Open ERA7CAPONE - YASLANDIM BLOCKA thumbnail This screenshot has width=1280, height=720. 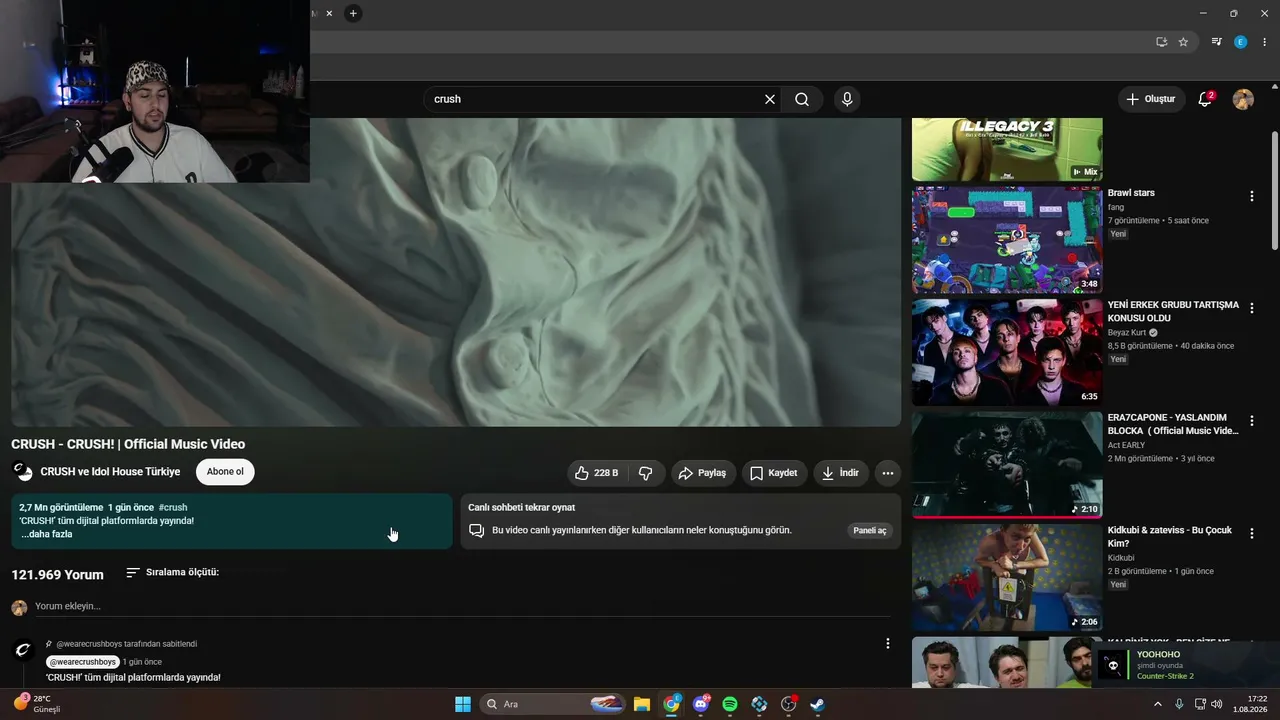coord(1007,464)
